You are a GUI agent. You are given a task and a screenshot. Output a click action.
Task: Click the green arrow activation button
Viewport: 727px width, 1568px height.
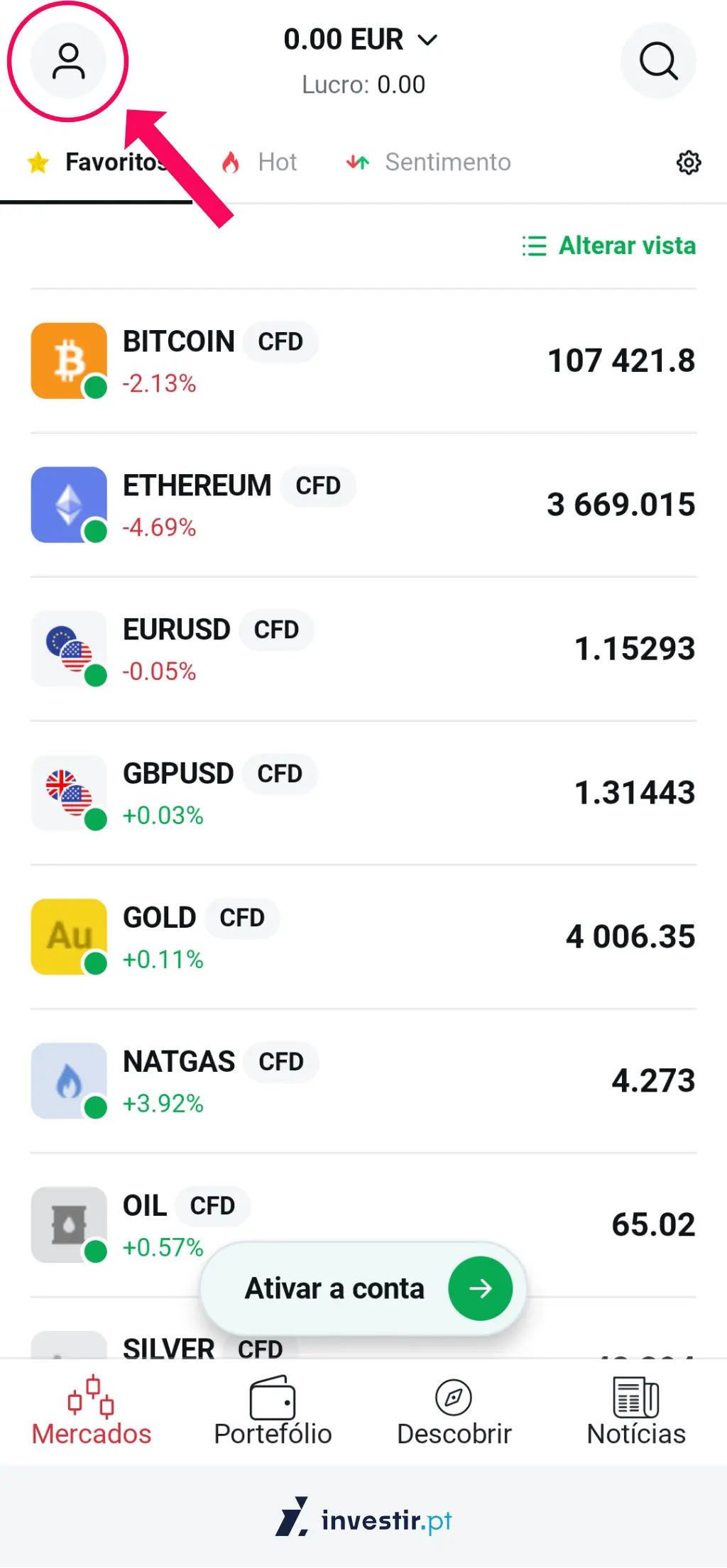[480, 1288]
